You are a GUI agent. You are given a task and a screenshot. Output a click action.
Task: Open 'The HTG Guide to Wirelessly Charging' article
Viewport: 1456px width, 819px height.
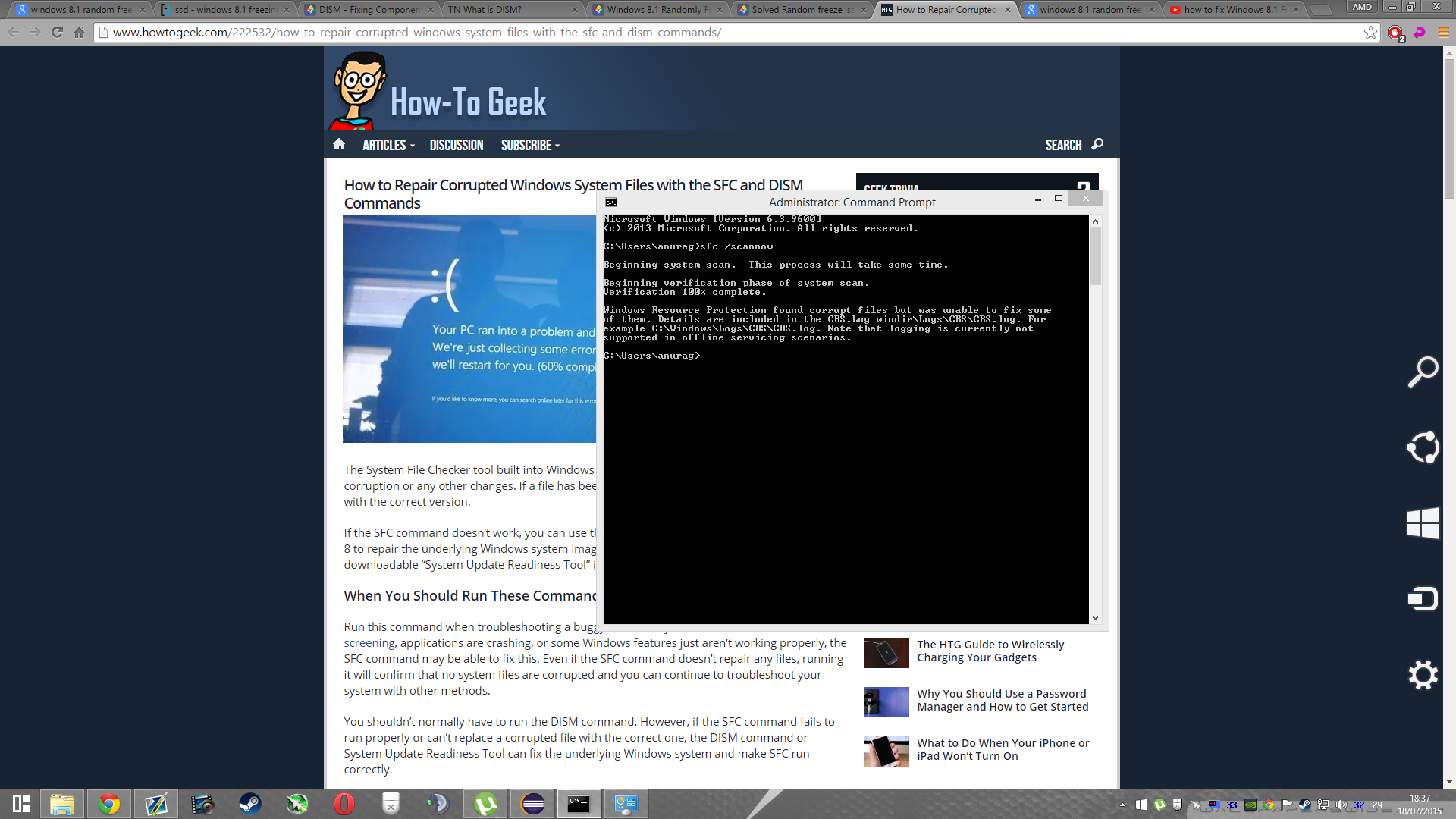tap(990, 651)
